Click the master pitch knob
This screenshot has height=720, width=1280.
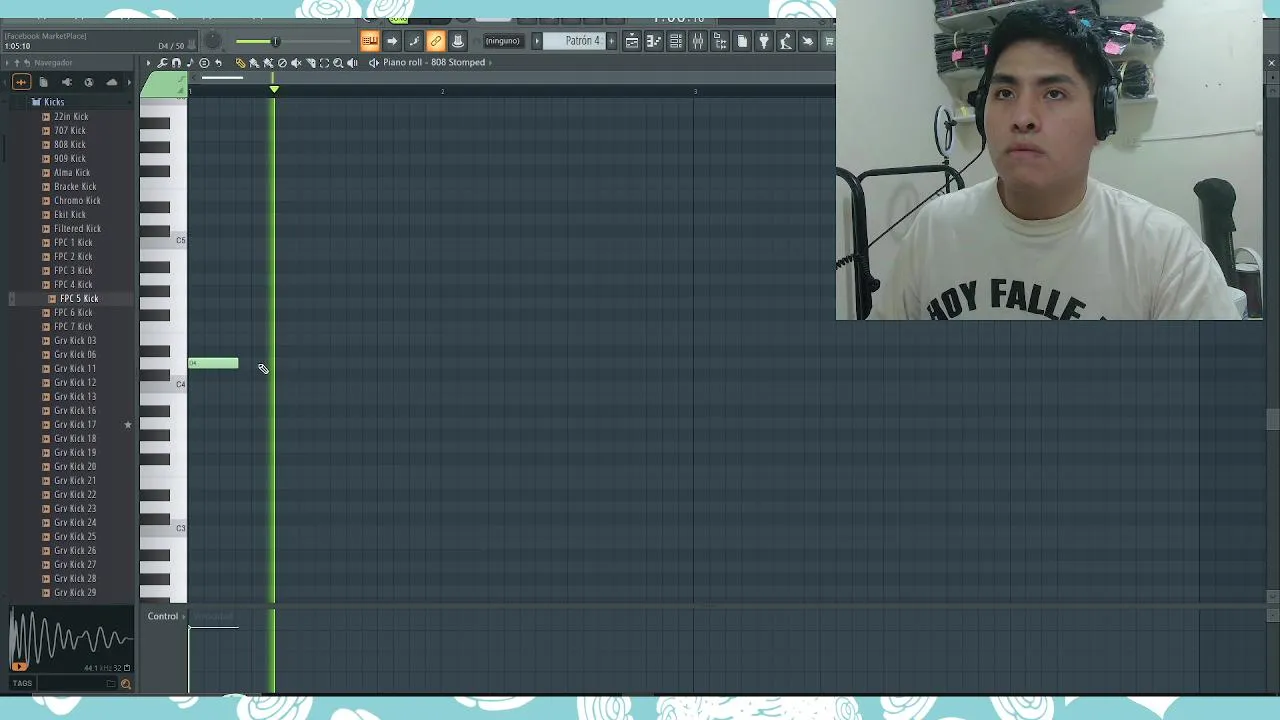tap(213, 41)
